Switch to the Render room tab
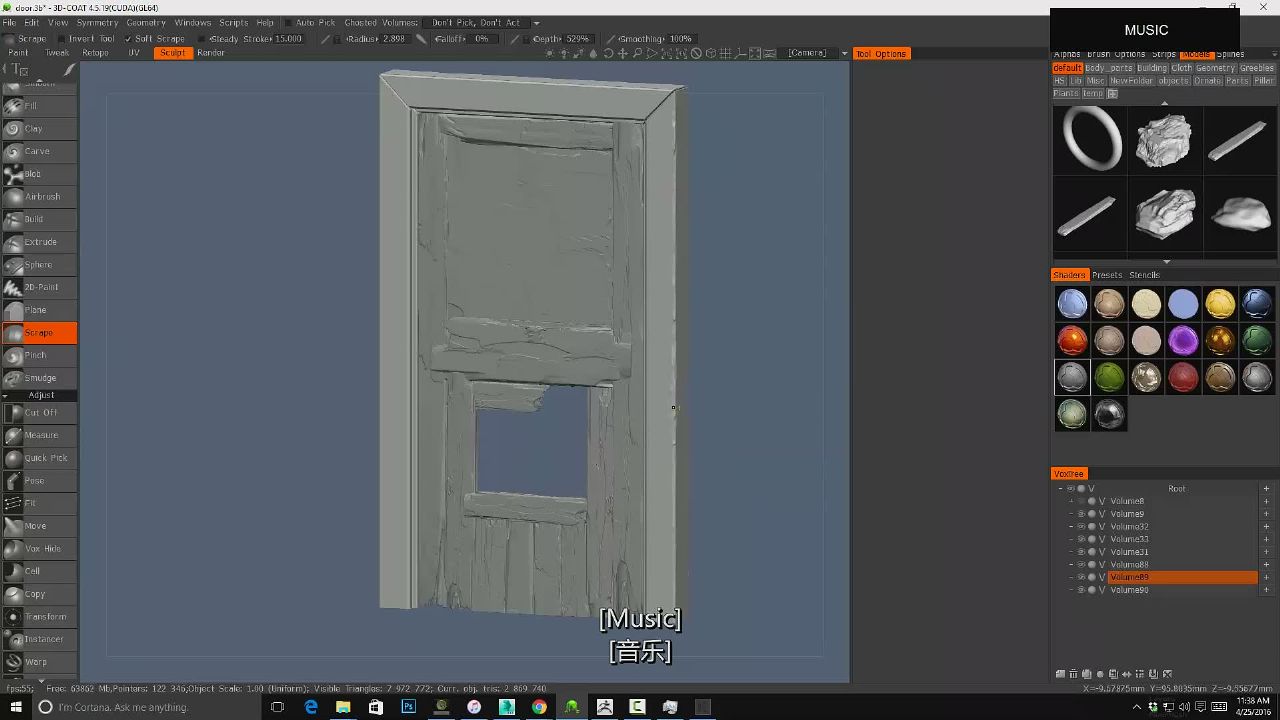 [x=211, y=53]
